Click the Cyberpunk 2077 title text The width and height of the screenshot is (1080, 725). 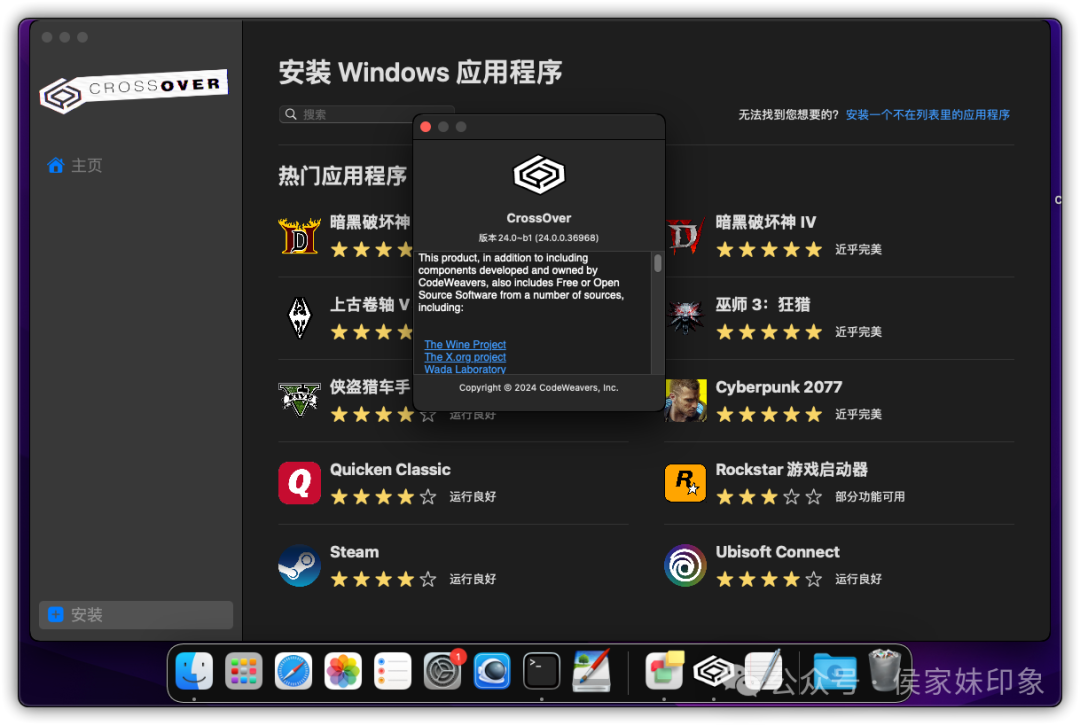[778, 387]
